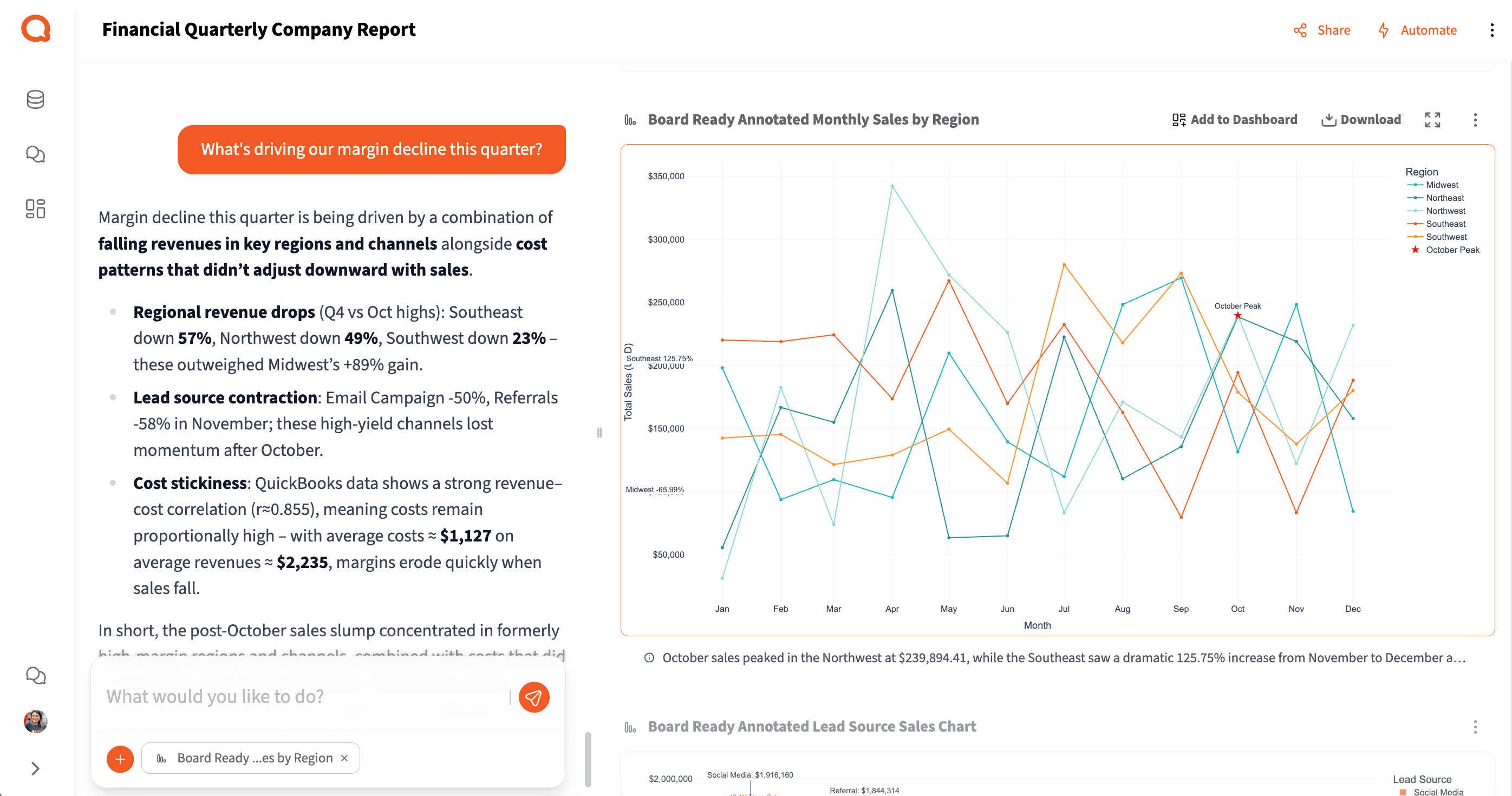Click the app logo at top left

pyautogui.click(x=36, y=28)
